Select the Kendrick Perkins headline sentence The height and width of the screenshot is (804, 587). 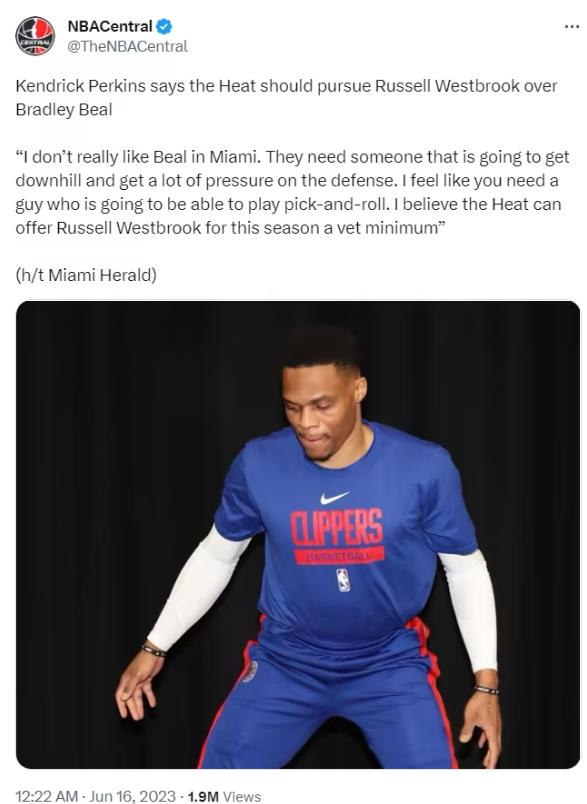286,97
